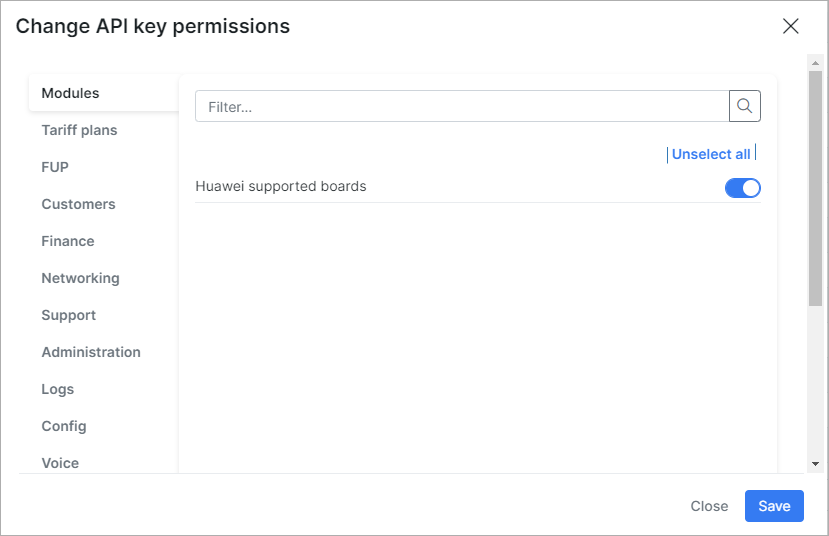This screenshot has width=829, height=536.
Task: Open Tariff plans permissions tab
Action: pyautogui.click(x=79, y=130)
